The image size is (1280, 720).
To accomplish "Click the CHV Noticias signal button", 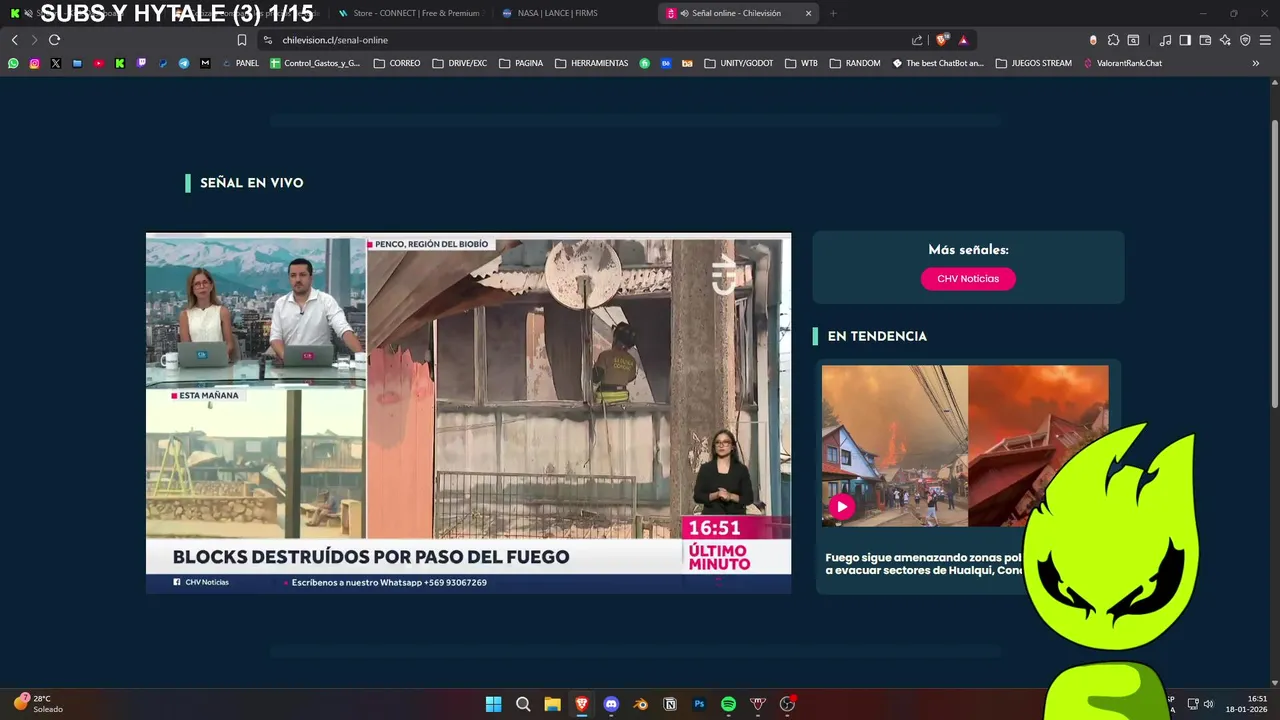I will 968,279.
